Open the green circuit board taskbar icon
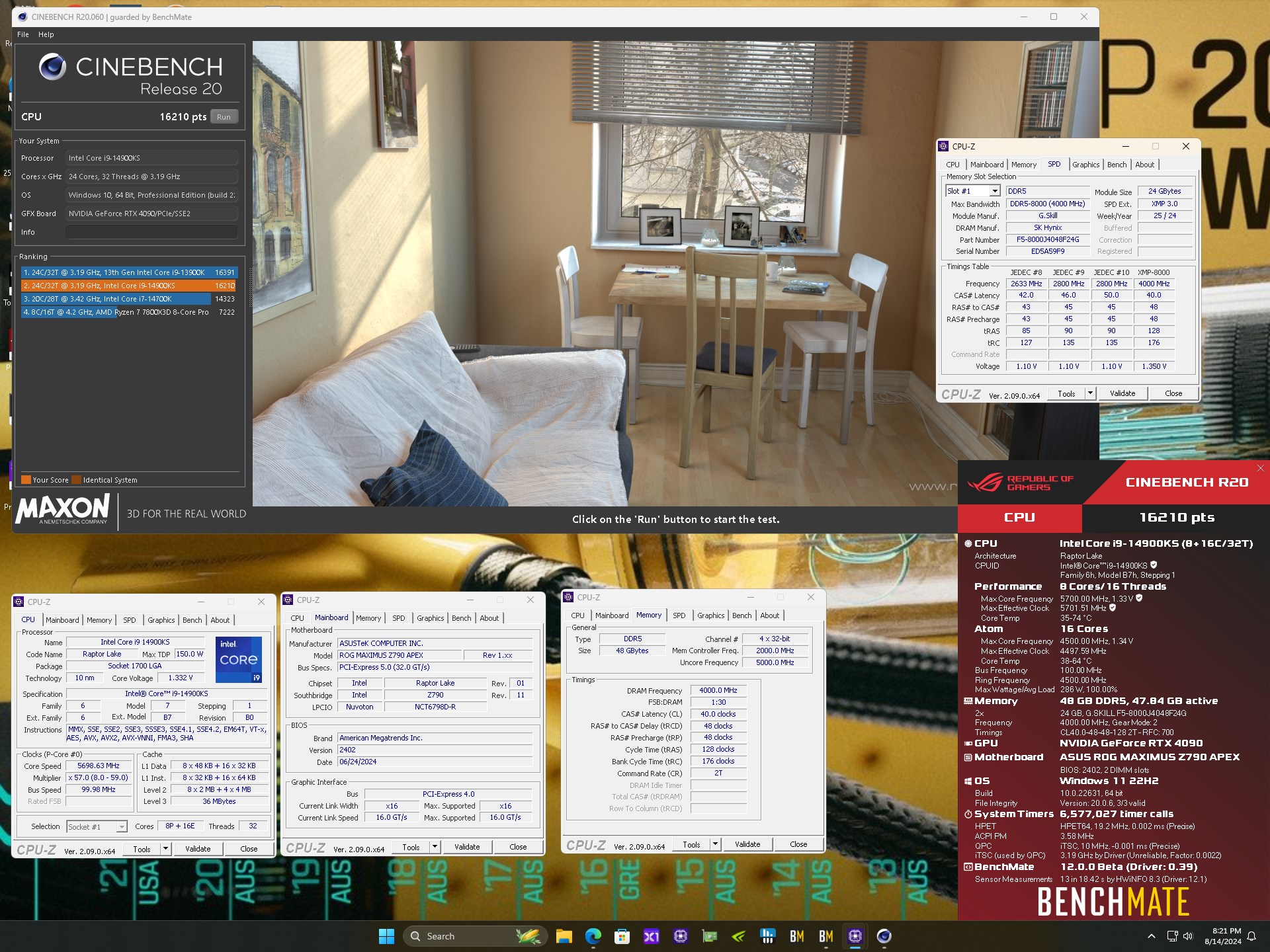 pos(710,936)
